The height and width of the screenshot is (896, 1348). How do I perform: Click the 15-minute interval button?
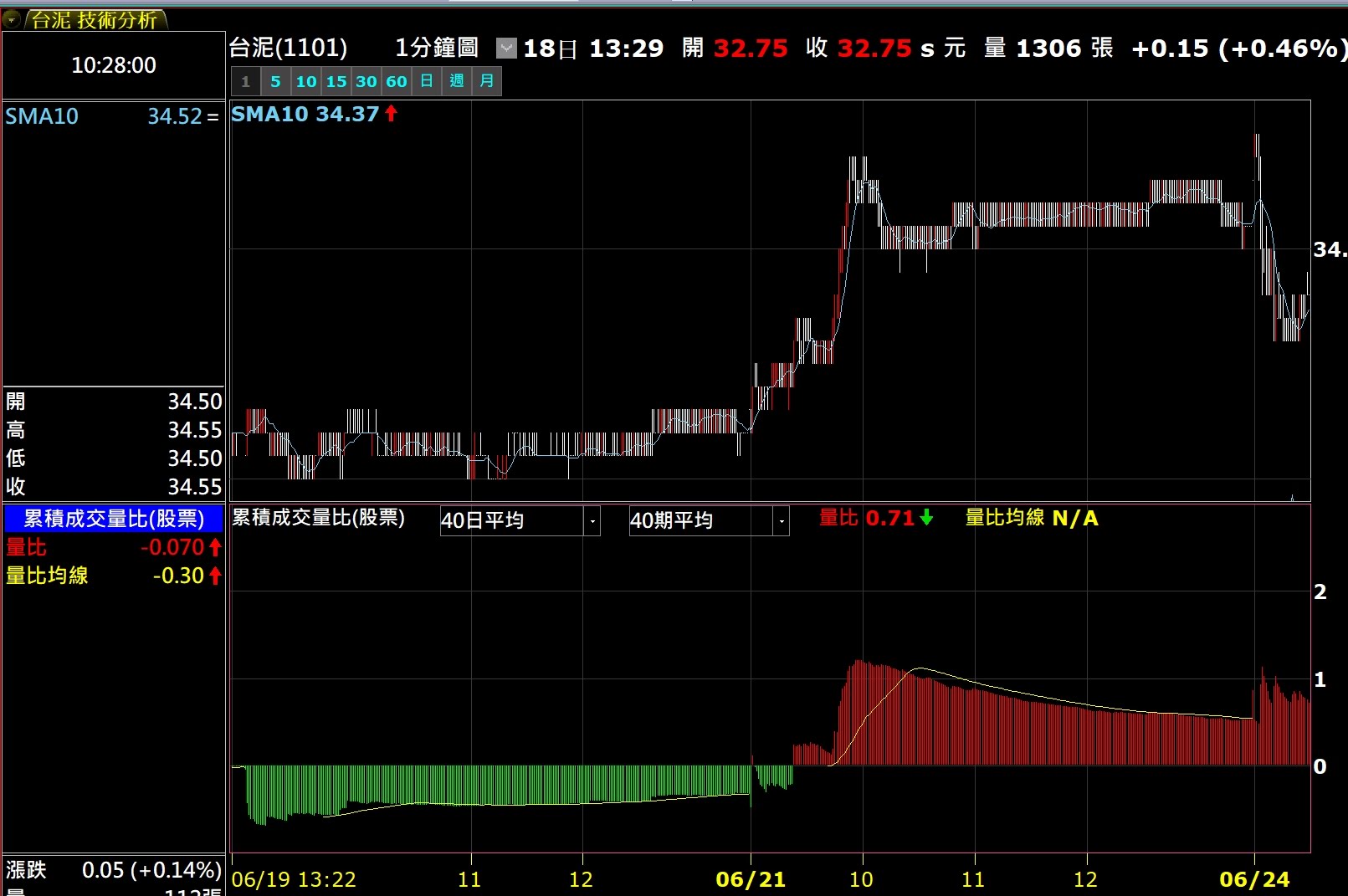coord(336,82)
